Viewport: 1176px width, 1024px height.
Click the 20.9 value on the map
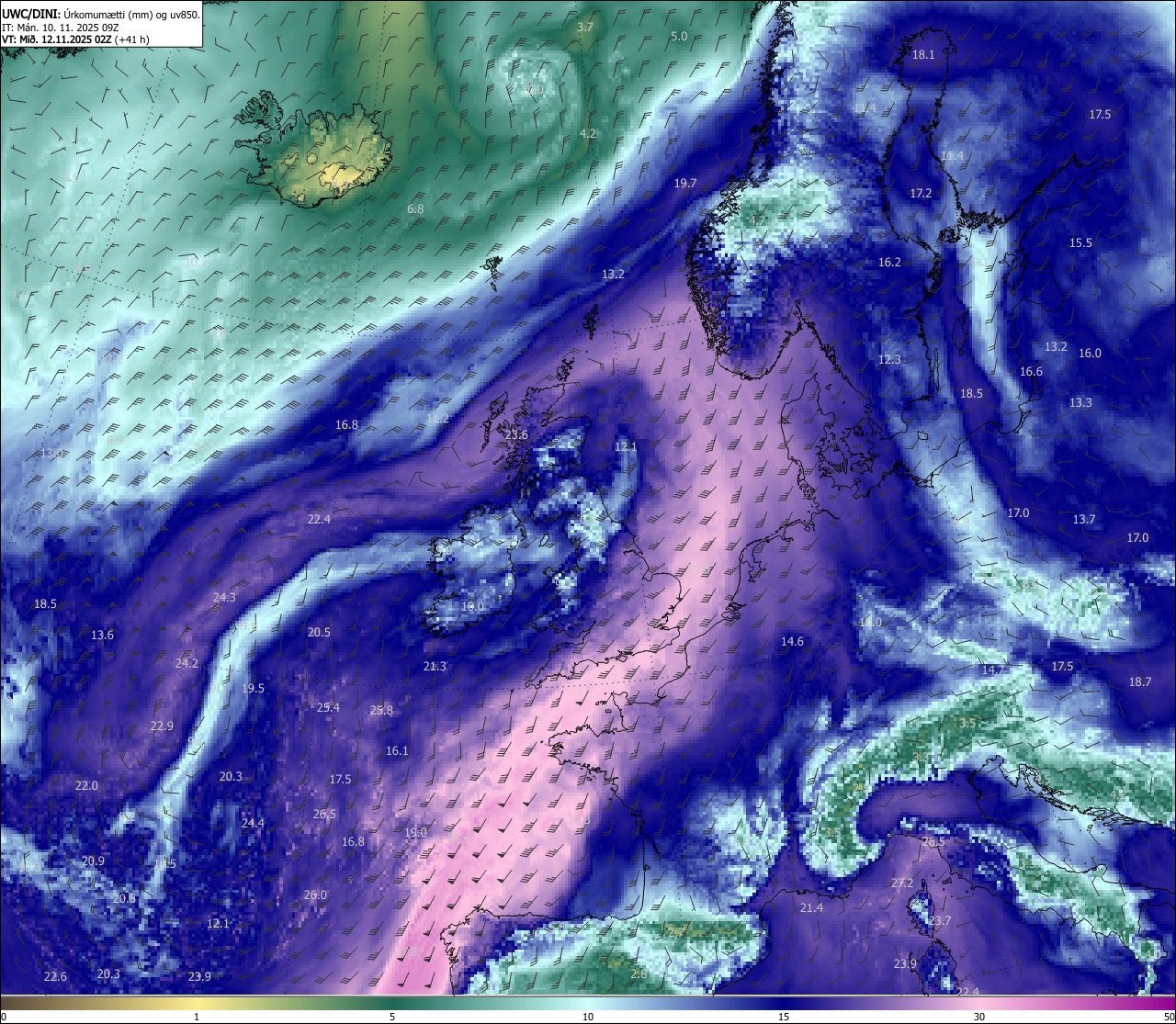(93, 861)
